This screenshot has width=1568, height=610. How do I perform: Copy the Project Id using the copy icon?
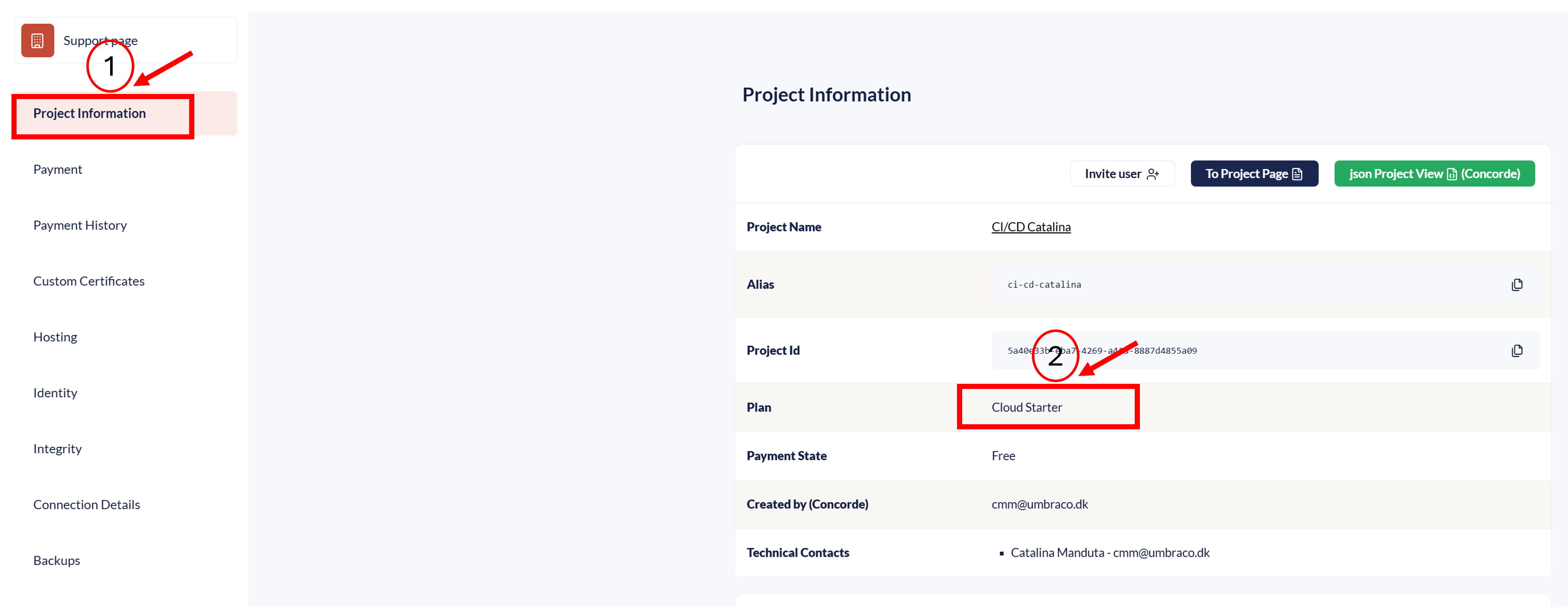pyautogui.click(x=1516, y=351)
